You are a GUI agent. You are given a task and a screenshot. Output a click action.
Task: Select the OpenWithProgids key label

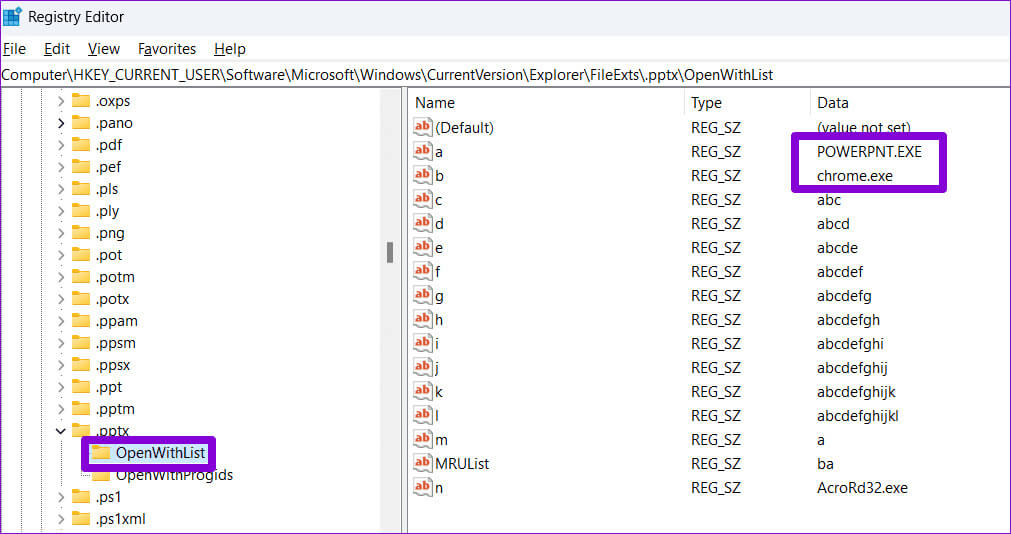pos(174,475)
